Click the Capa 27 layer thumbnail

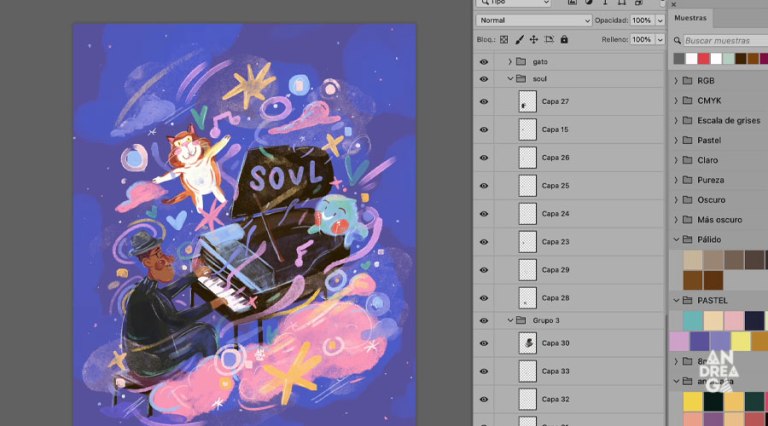528,102
